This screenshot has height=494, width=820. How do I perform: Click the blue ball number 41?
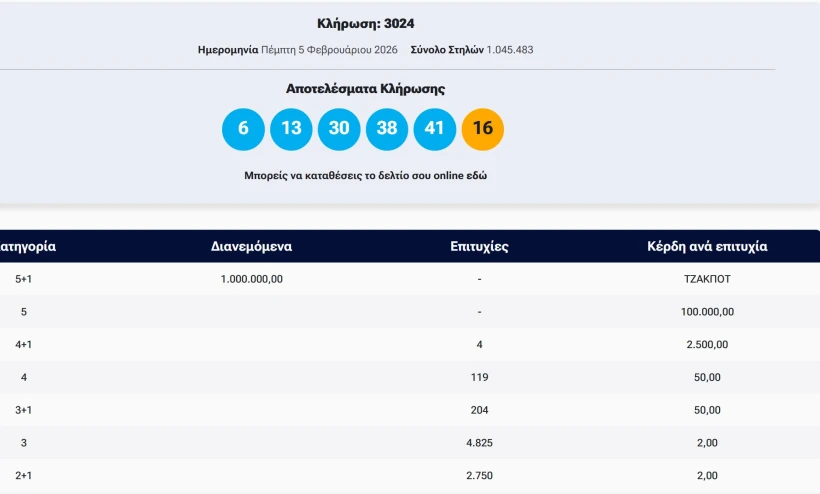point(435,129)
